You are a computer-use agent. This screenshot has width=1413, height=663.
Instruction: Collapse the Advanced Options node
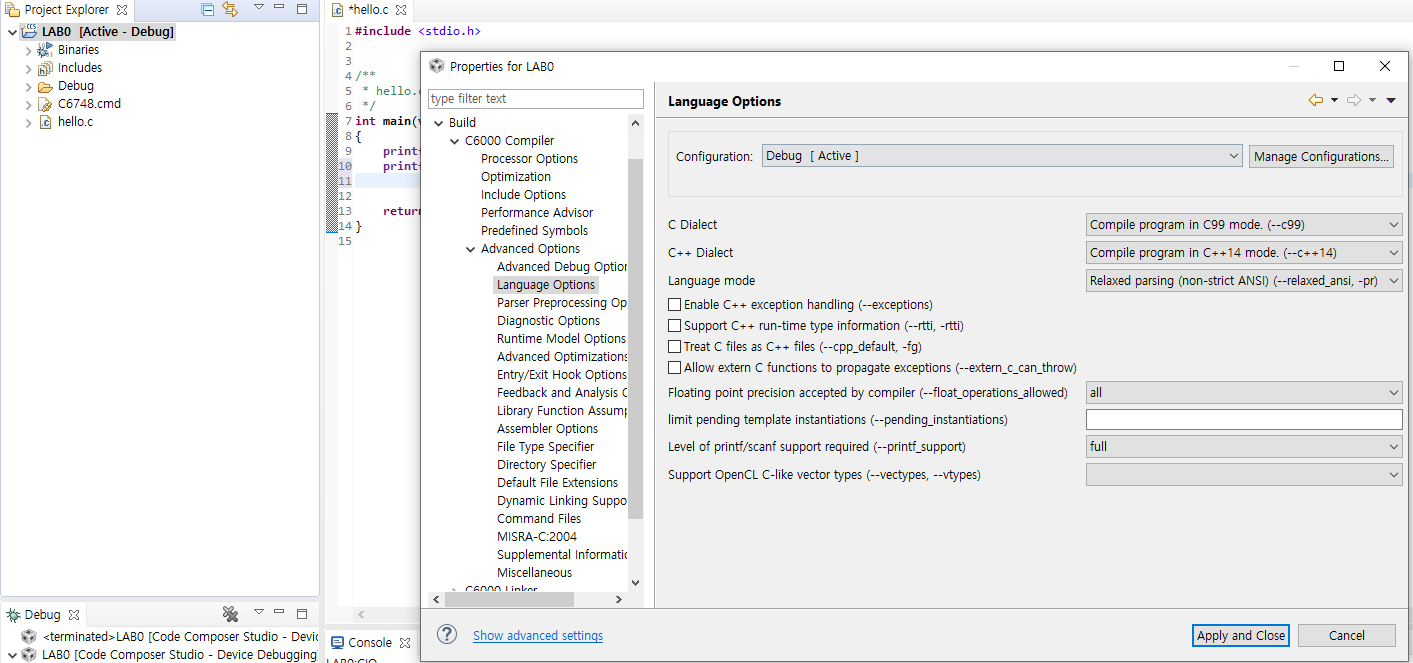click(x=470, y=249)
